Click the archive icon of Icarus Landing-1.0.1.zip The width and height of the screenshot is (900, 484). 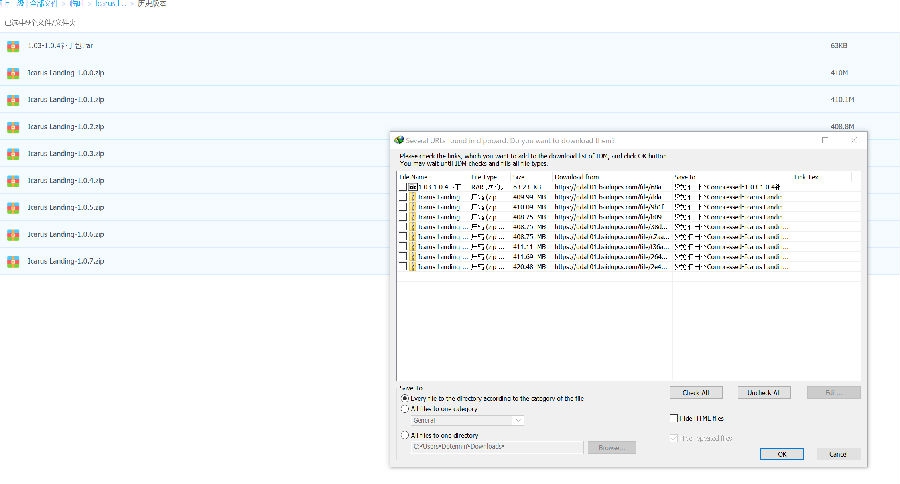click(13, 100)
